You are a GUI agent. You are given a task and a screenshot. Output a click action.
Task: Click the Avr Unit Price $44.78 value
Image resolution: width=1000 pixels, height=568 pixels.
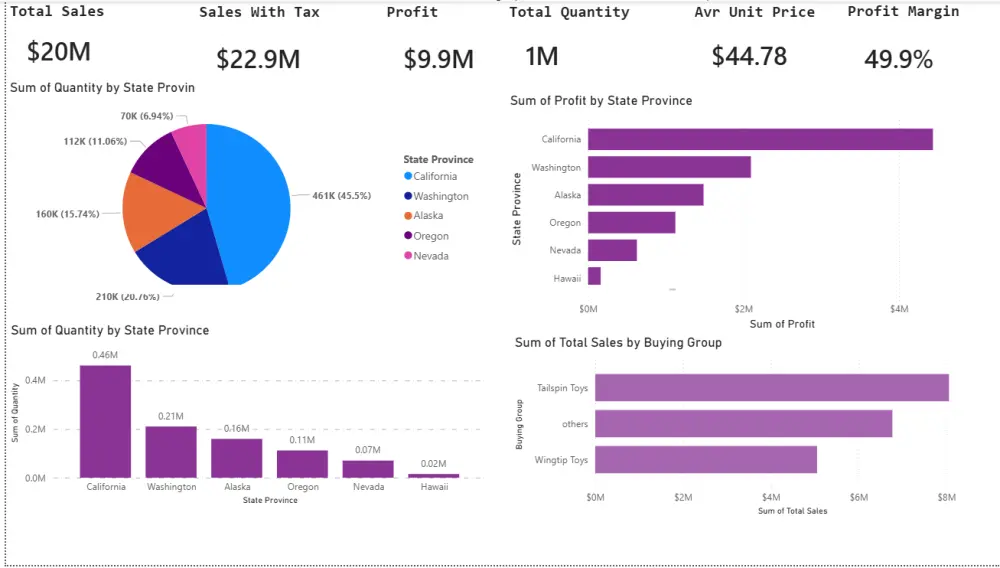pos(749,57)
